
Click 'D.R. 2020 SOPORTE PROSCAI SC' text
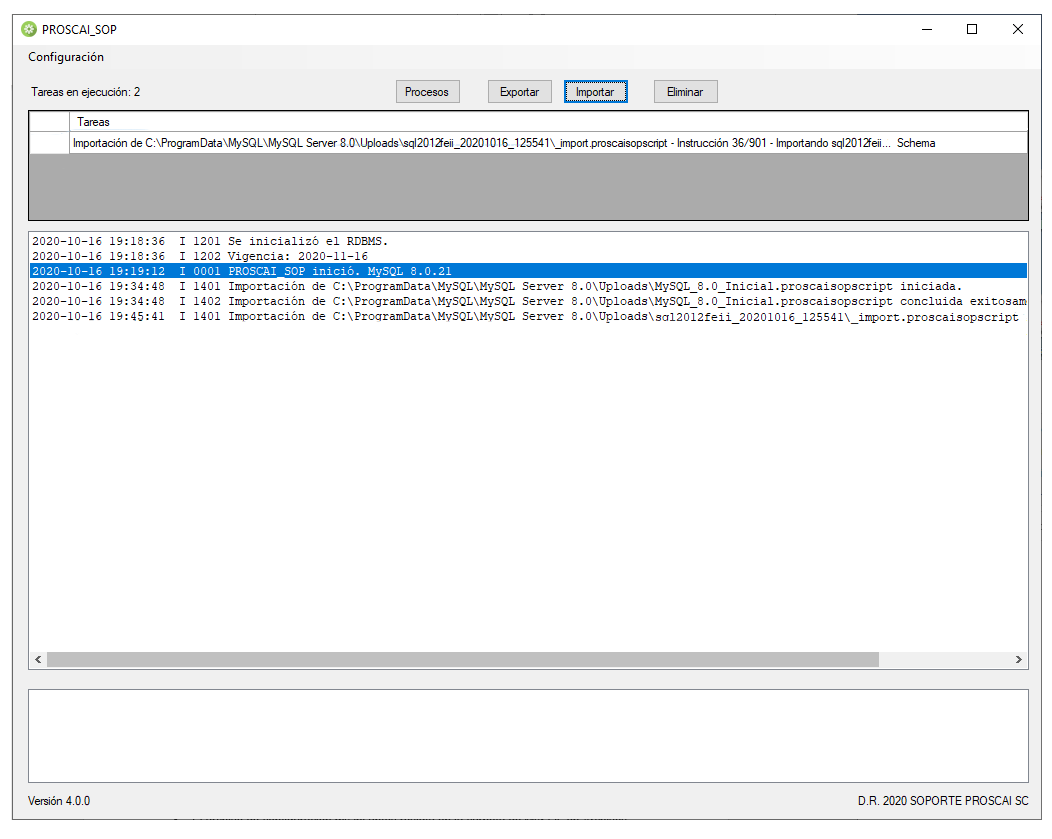pyautogui.click(x=943, y=801)
